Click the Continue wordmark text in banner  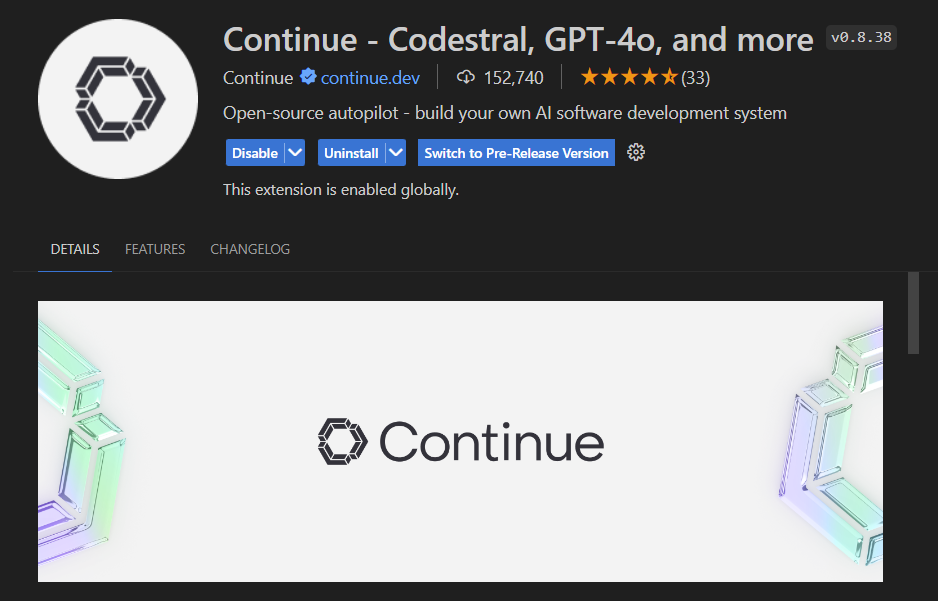(x=491, y=442)
